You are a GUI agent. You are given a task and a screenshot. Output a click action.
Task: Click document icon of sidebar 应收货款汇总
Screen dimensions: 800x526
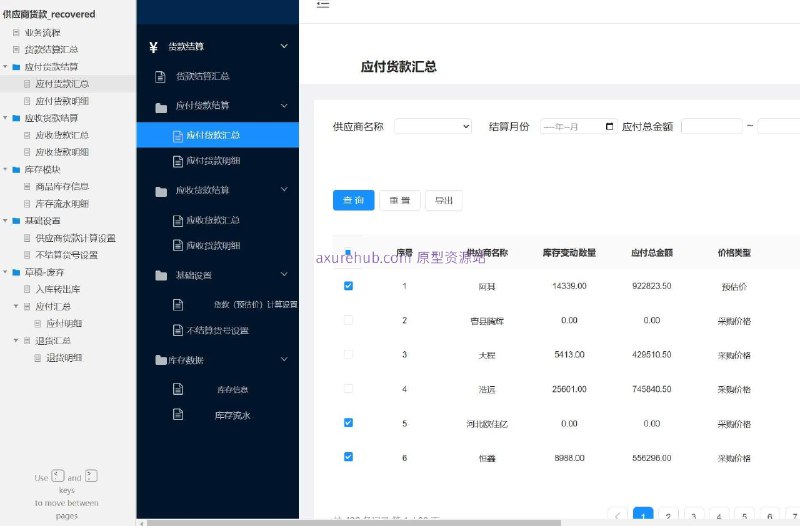tap(178, 221)
